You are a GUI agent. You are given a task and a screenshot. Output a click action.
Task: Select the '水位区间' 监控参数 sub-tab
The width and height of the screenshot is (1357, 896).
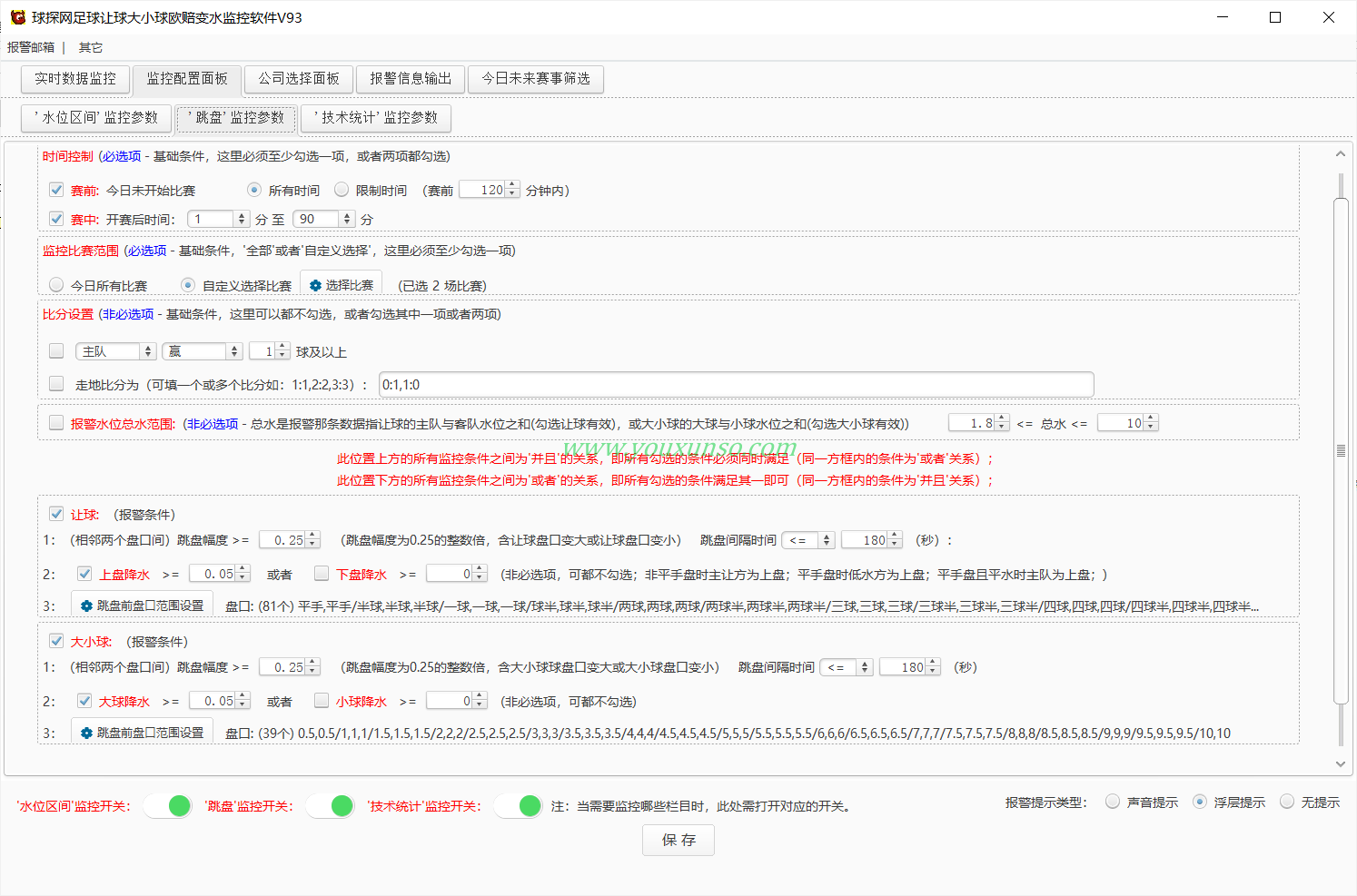click(96, 118)
